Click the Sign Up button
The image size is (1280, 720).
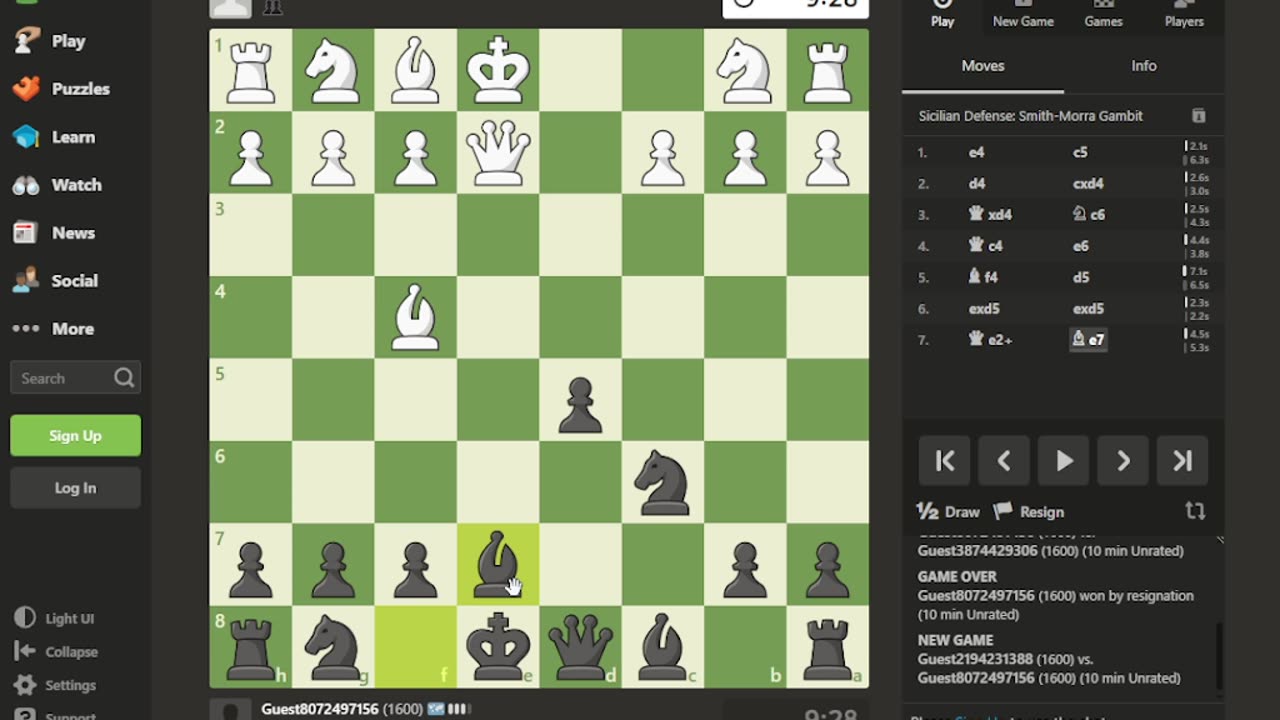[75, 436]
